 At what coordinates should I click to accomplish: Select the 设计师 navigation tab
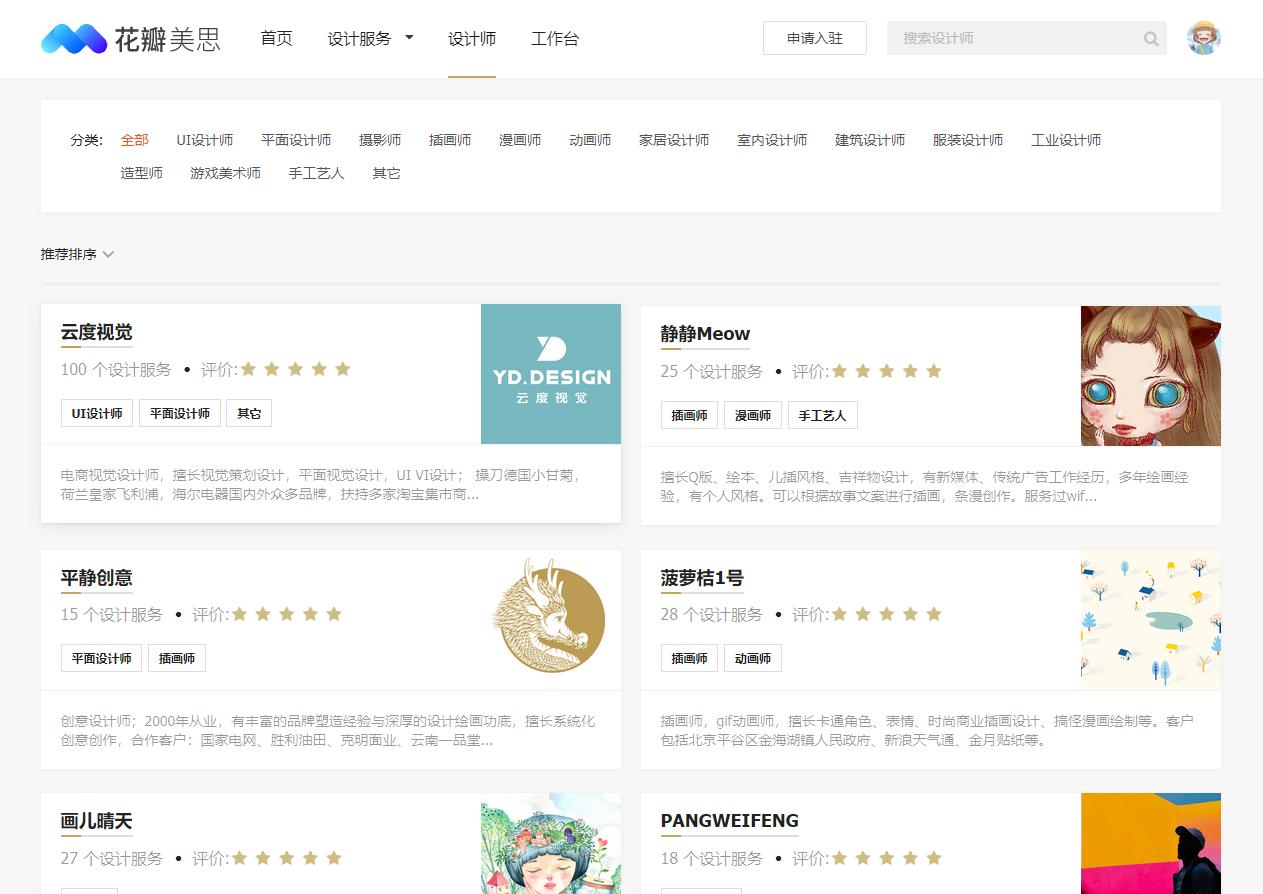472,39
